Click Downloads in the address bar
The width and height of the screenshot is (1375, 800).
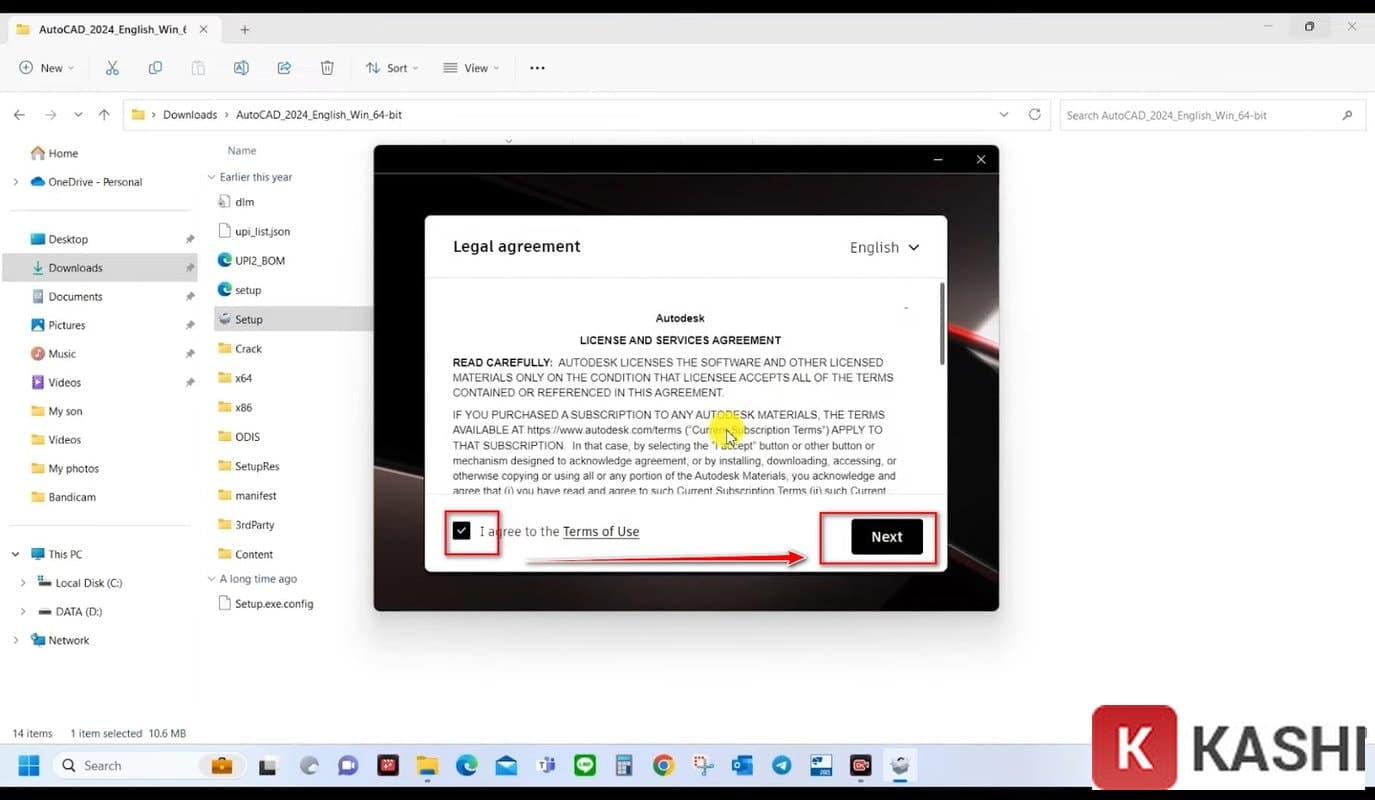(x=190, y=115)
